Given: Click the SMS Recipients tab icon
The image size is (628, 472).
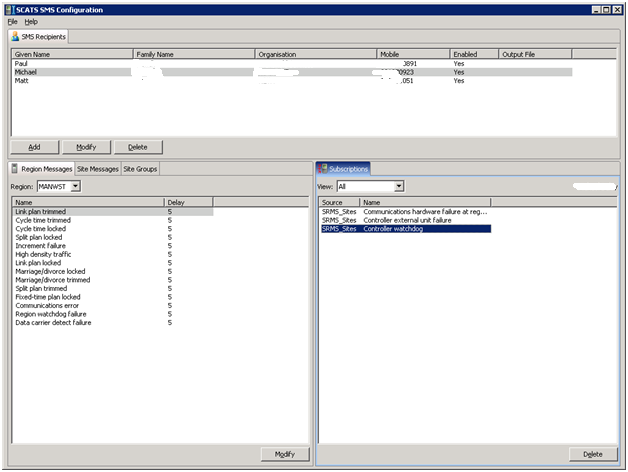Looking at the screenshot, I should tap(15, 36).
